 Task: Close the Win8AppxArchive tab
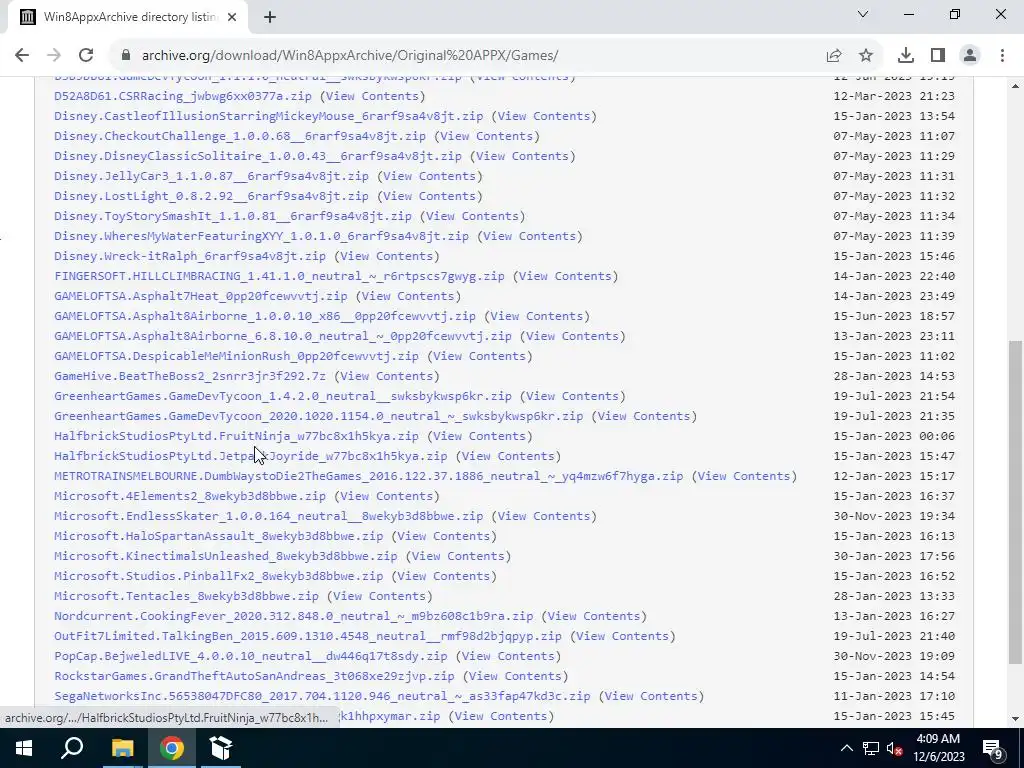(x=232, y=17)
